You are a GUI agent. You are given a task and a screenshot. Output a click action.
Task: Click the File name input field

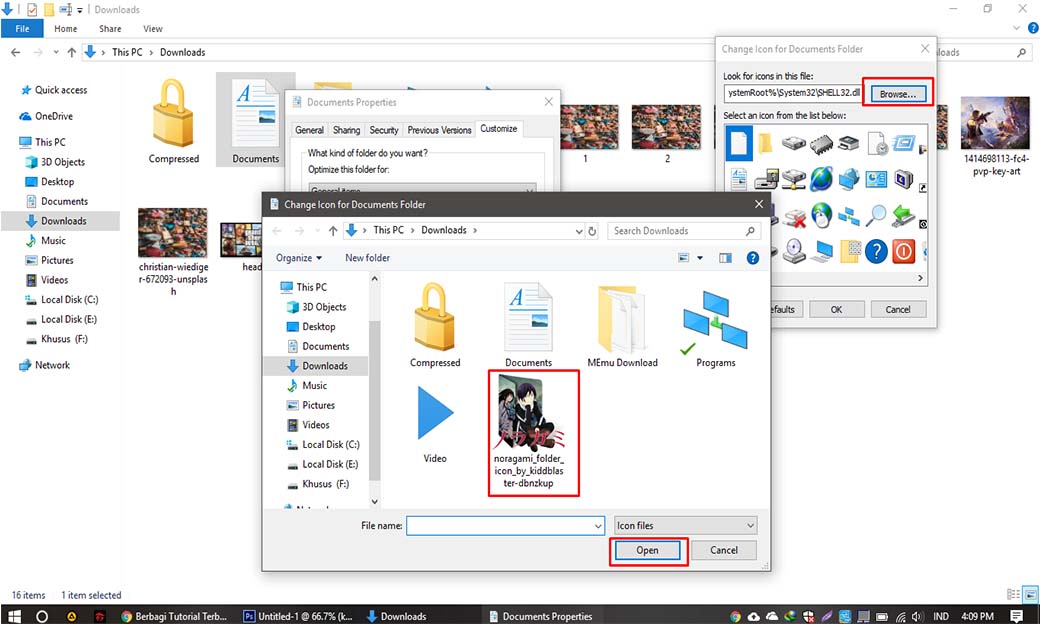tap(505, 526)
